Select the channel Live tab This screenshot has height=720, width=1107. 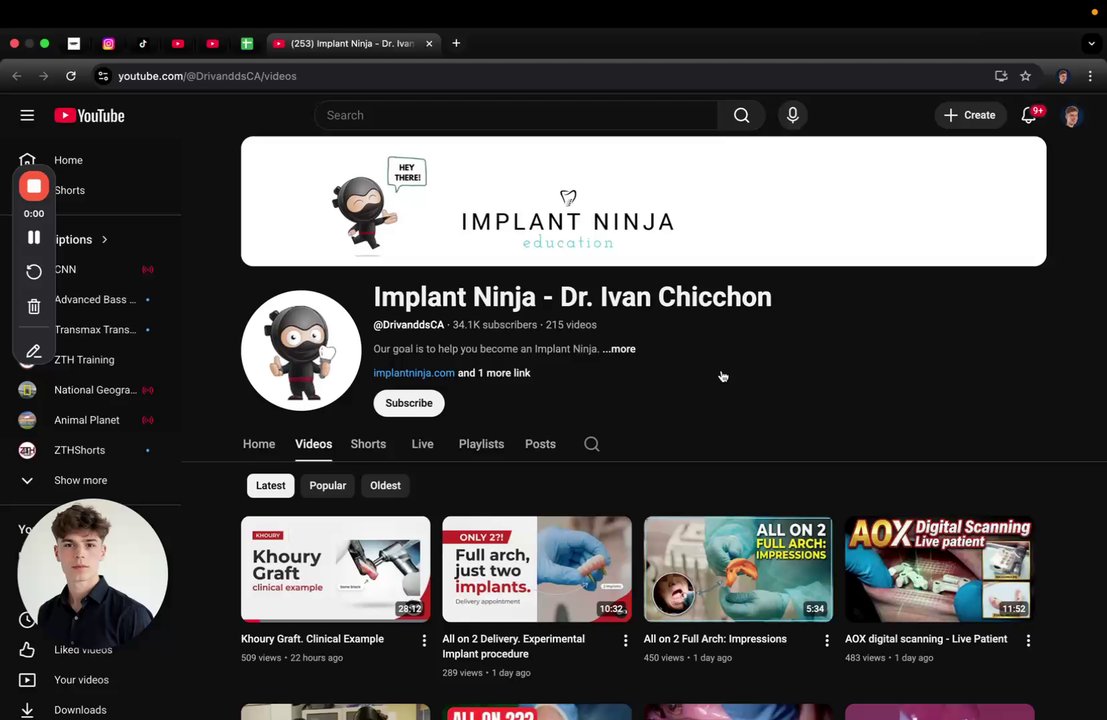pyautogui.click(x=422, y=444)
